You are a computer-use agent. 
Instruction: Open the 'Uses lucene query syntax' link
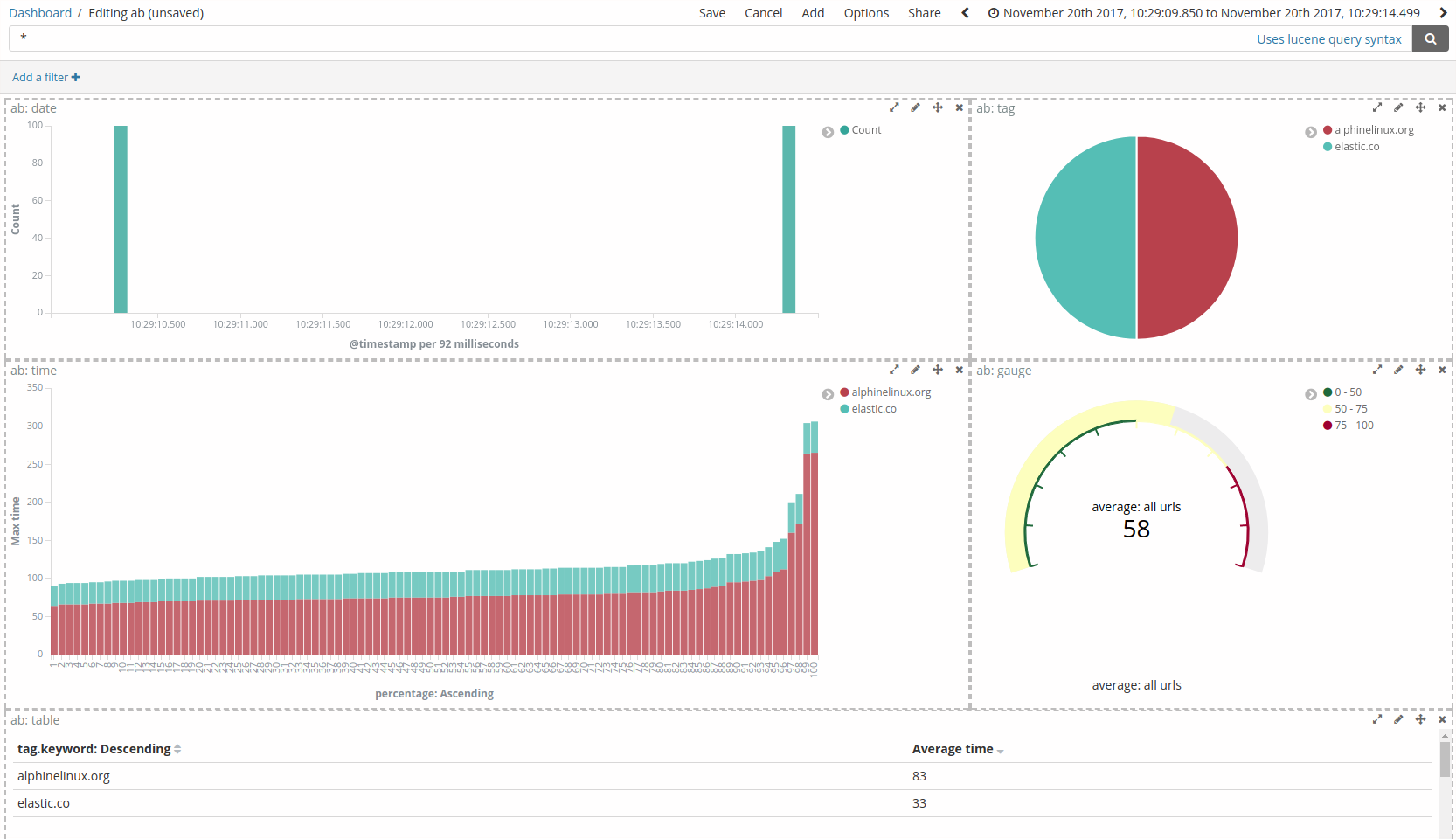pyautogui.click(x=1329, y=39)
